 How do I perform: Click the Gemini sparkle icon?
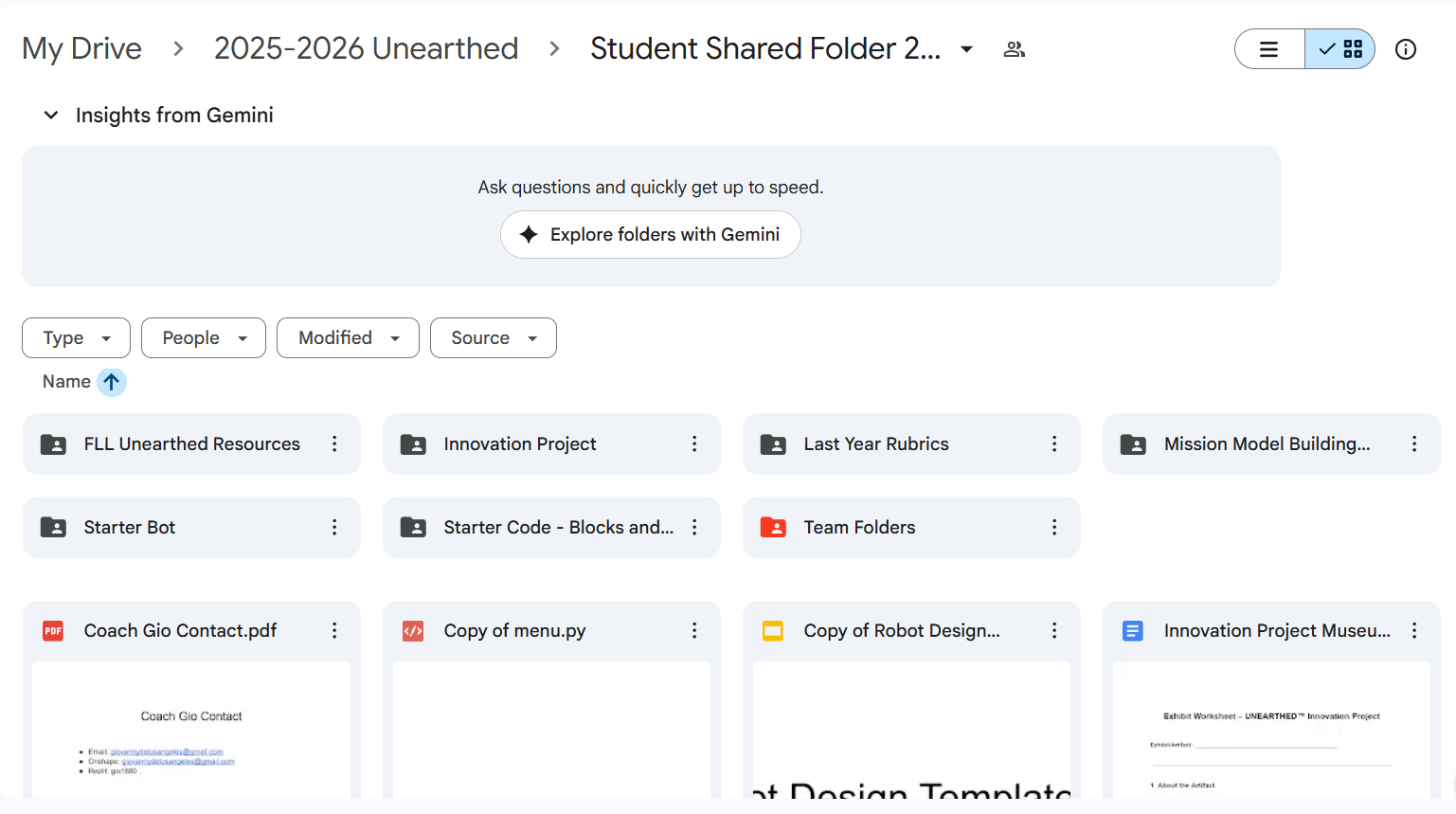click(x=528, y=234)
